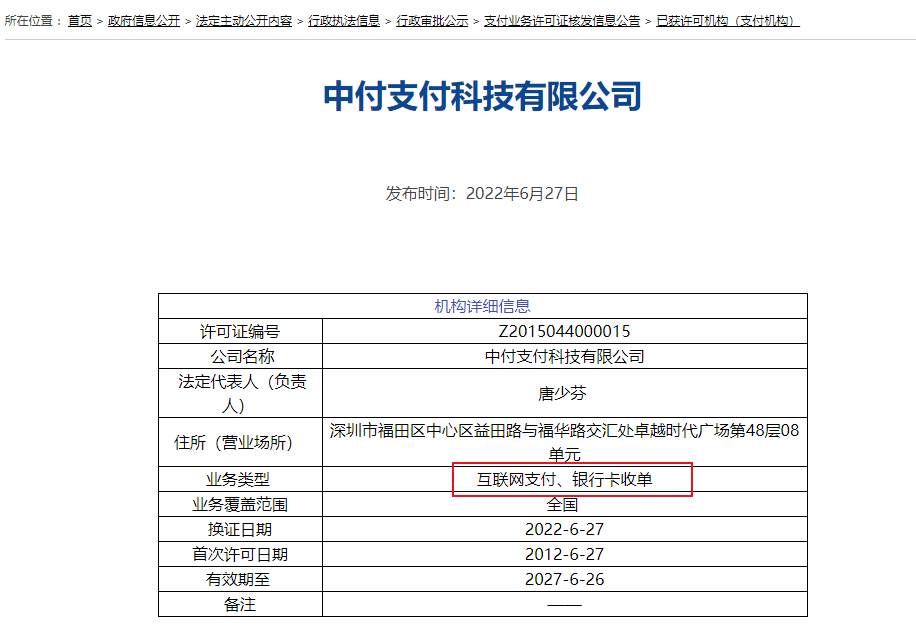
Task: Click the 法定代表人（负责人） label cell
Action: pos(240,393)
